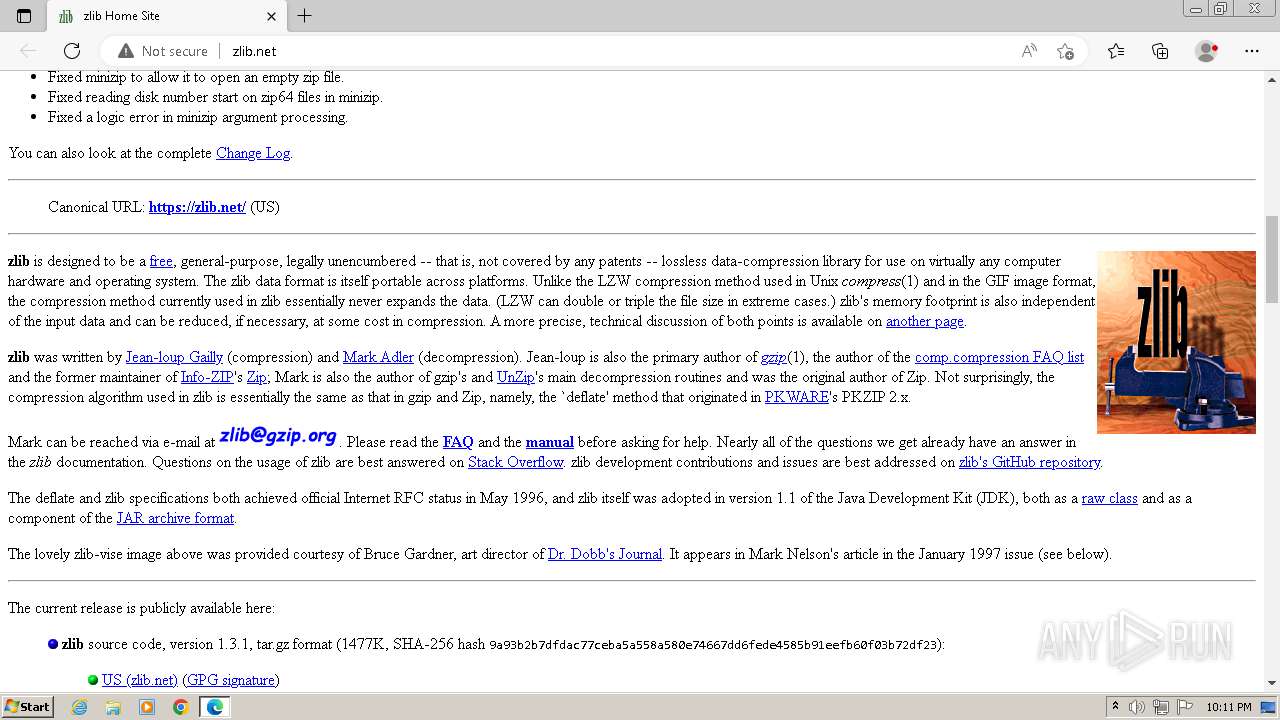1280x720 pixels.
Task: Open the network tray icon
Action: pyautogui.click(x=1162, y=707)
